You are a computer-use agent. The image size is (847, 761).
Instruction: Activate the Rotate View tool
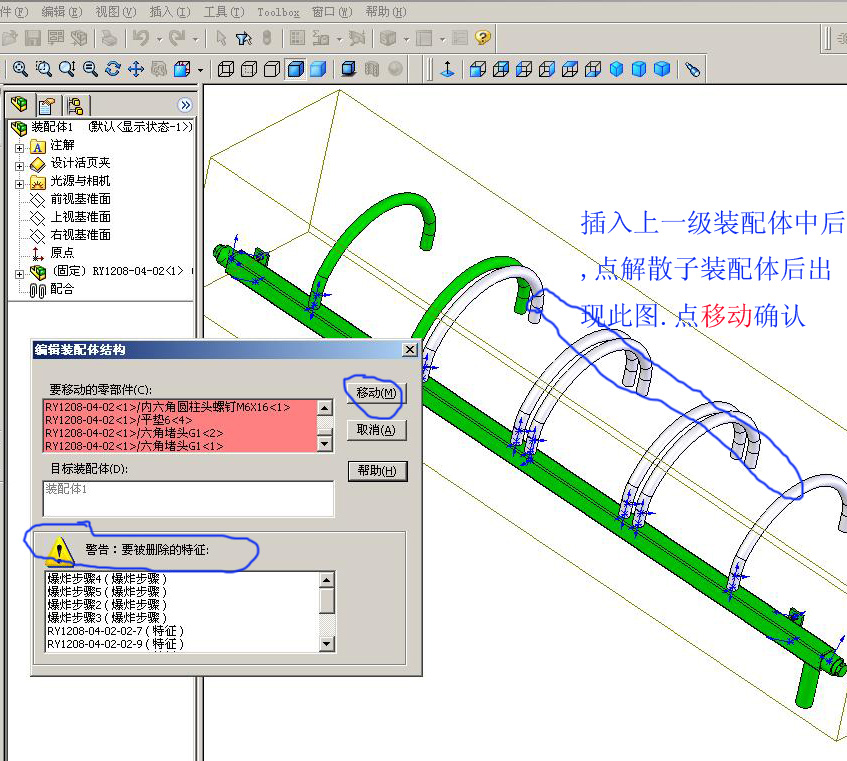(113, 69)
